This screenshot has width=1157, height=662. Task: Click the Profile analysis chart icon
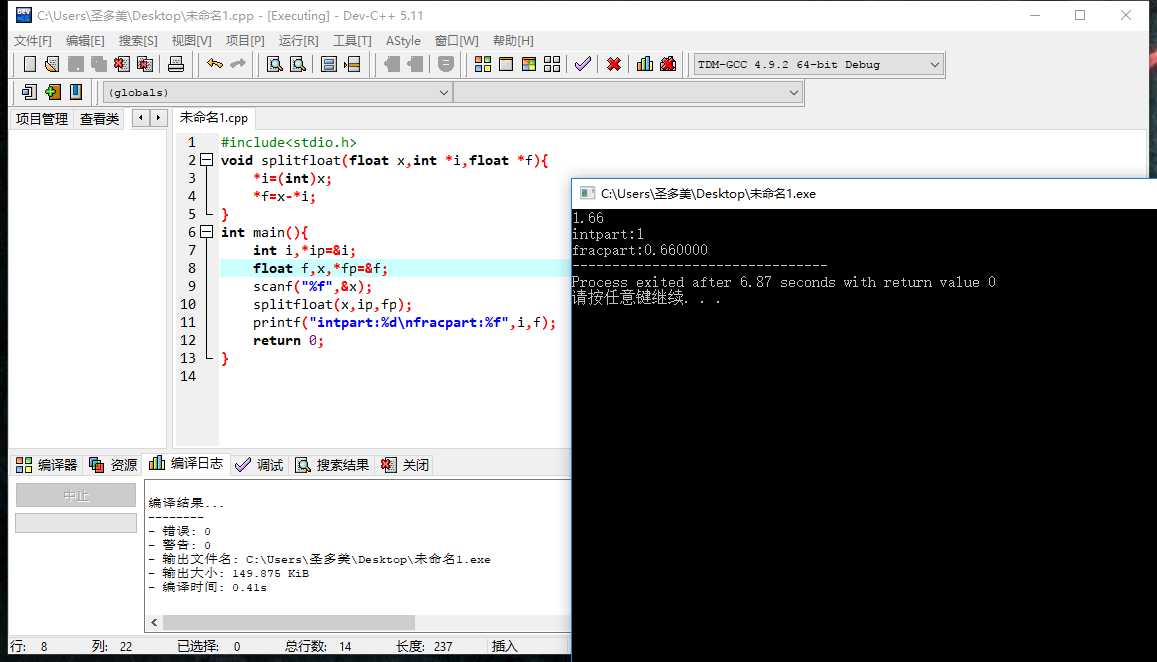pyautogui.click(x=645, y=64)
